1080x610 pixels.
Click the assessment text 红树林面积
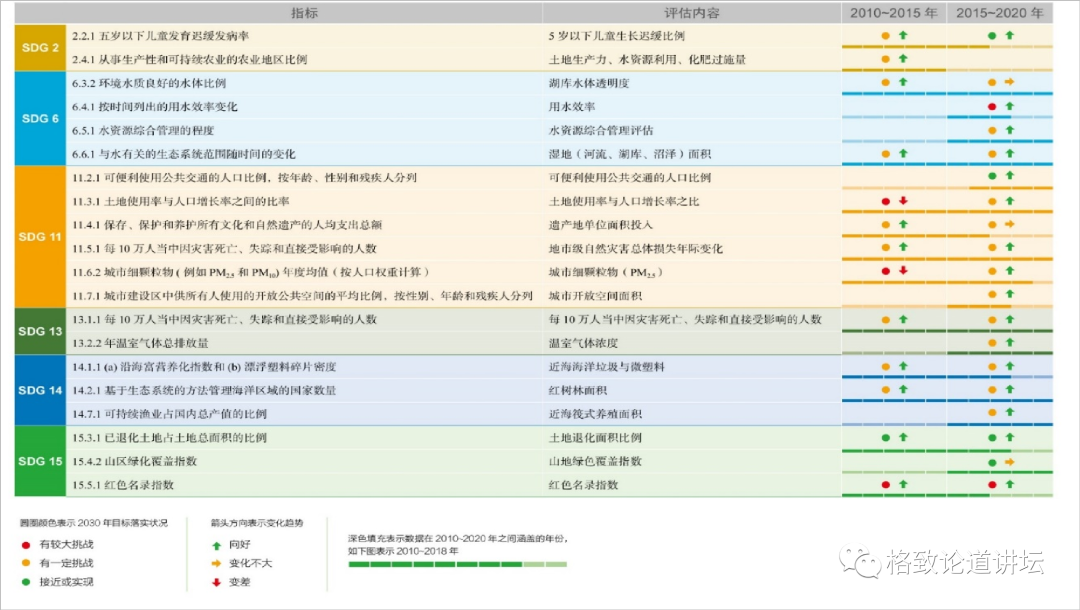(578, 390)
